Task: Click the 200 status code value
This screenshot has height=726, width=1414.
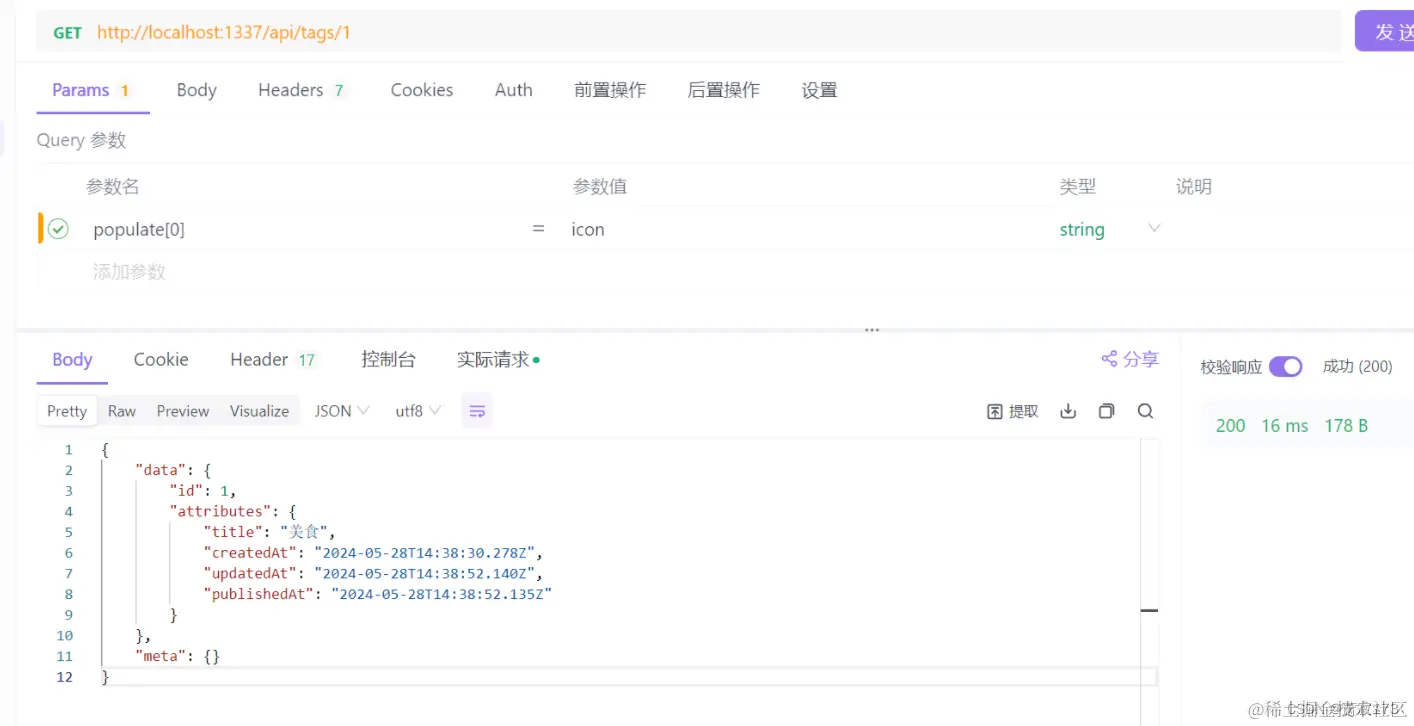Action: pyautogui.click(x=1230, y=426)
